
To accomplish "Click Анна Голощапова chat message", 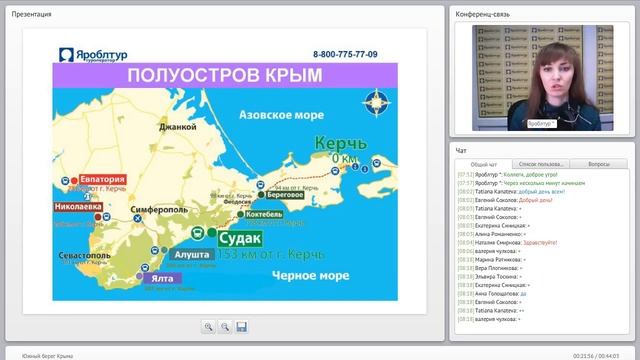I will [492, 293].
